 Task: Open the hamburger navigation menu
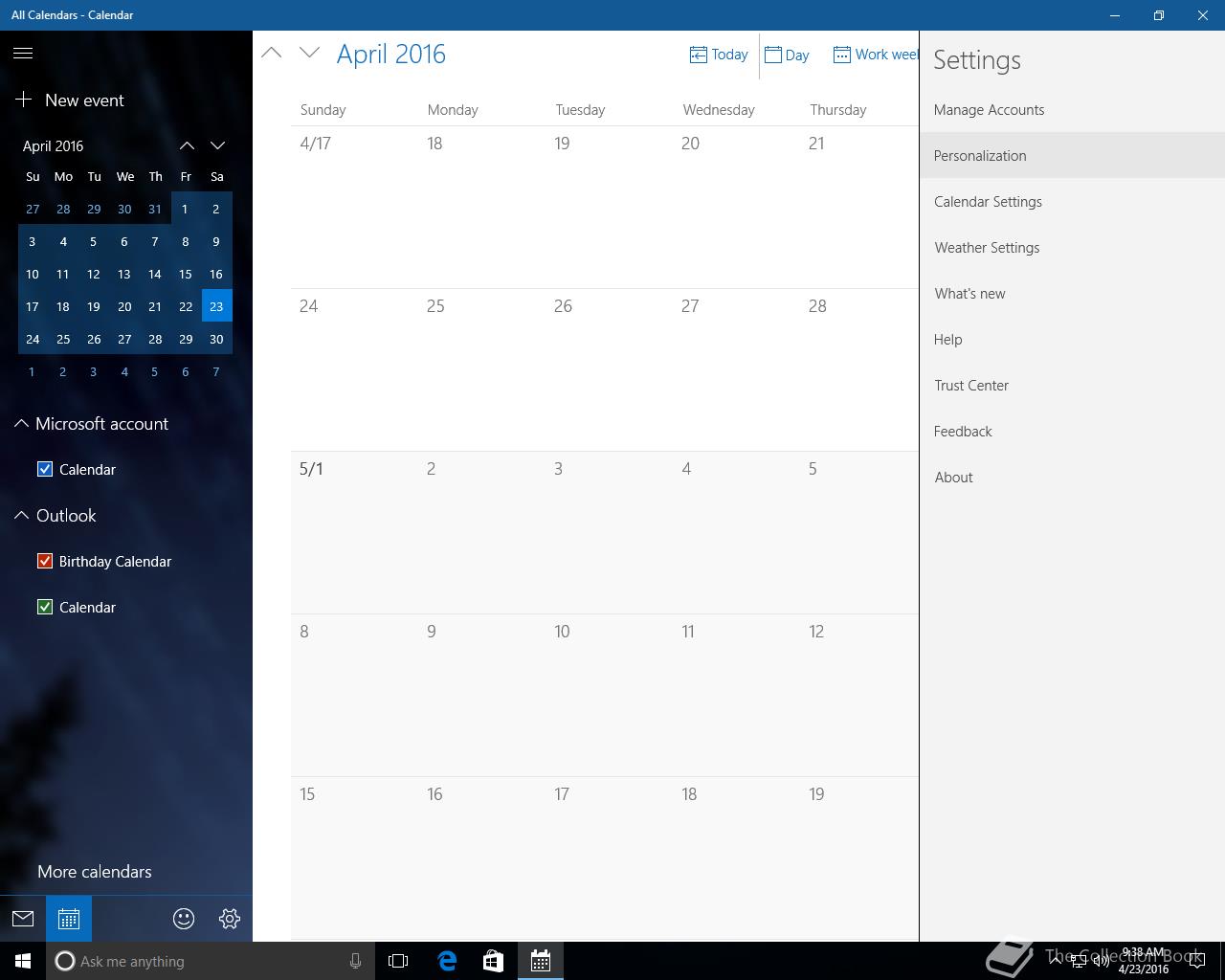pos(23,54)
